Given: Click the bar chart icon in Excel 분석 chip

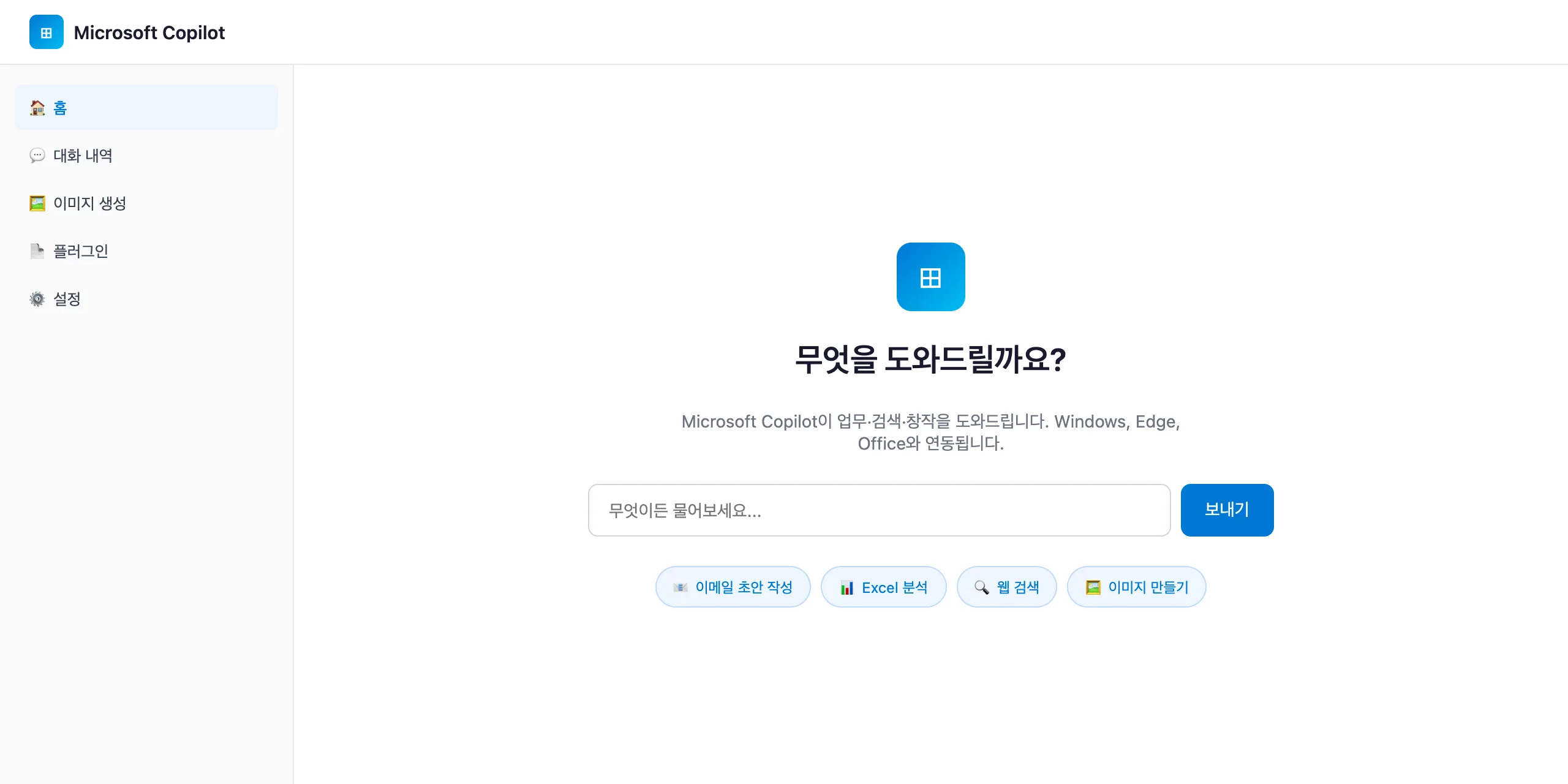Looking at the screenshot, I should [847, 587].
